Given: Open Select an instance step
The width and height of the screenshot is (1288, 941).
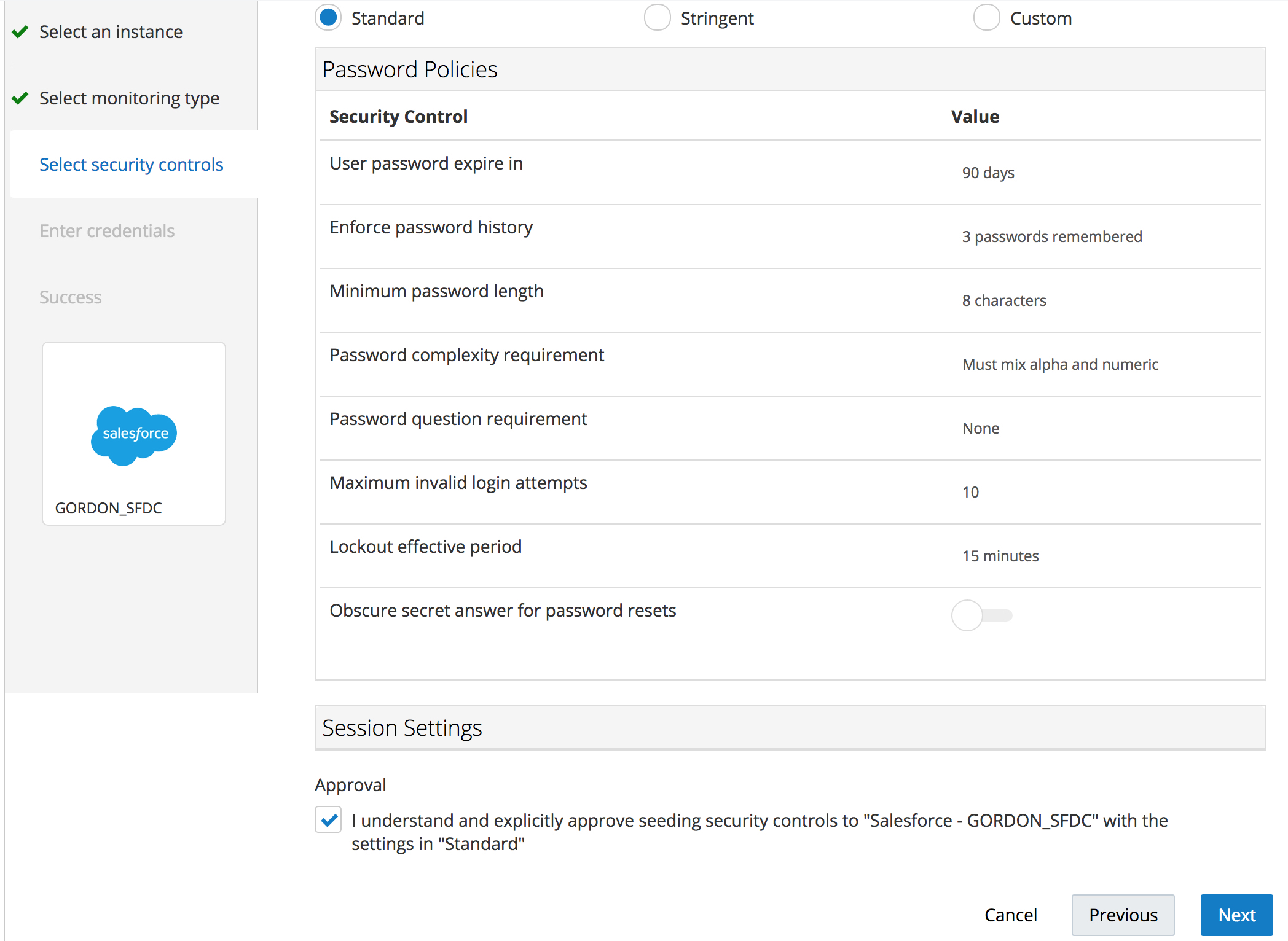Looking at the screenshot, I should click(x=111, y=31).
